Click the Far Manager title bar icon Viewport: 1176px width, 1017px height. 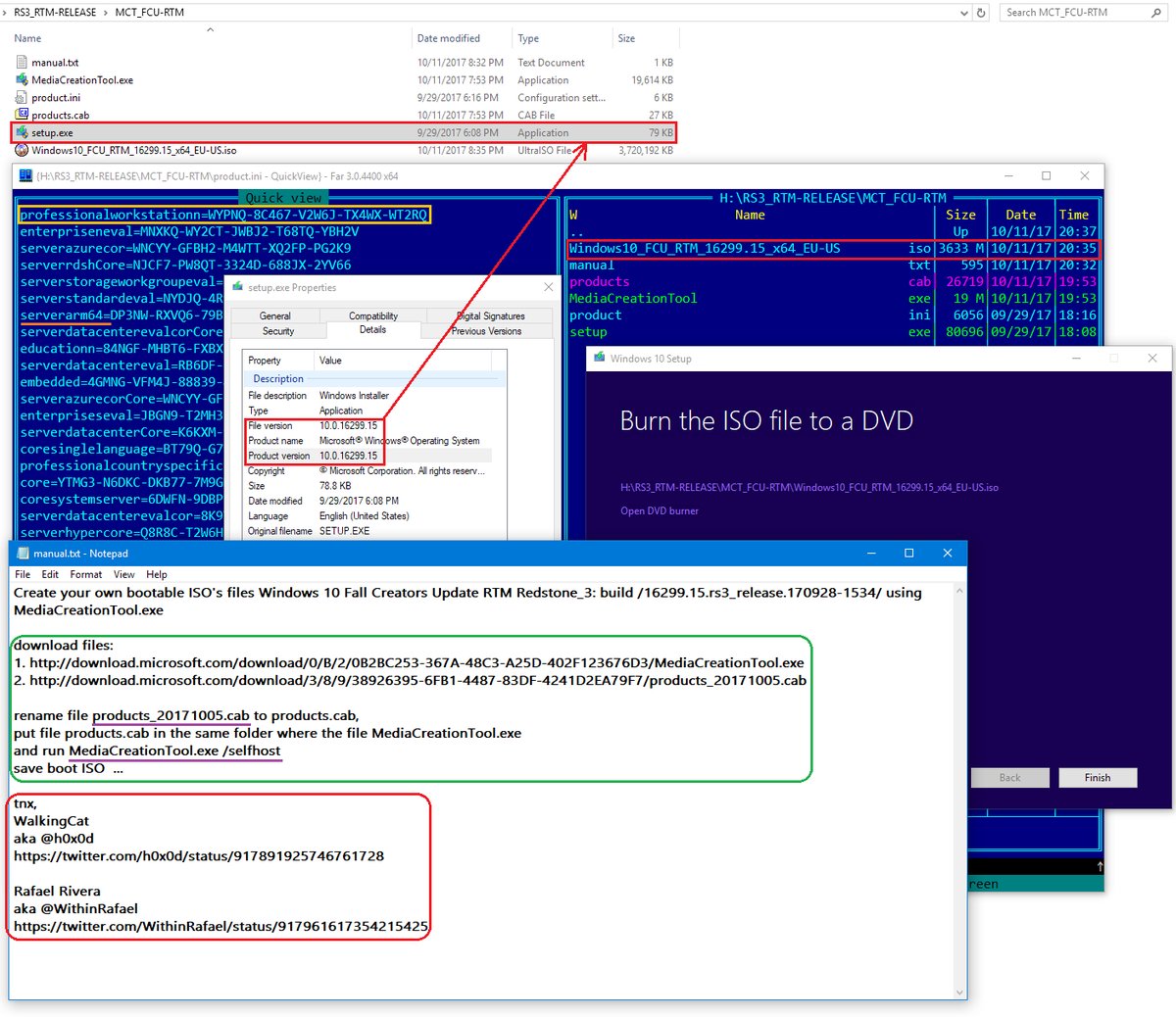25,176
